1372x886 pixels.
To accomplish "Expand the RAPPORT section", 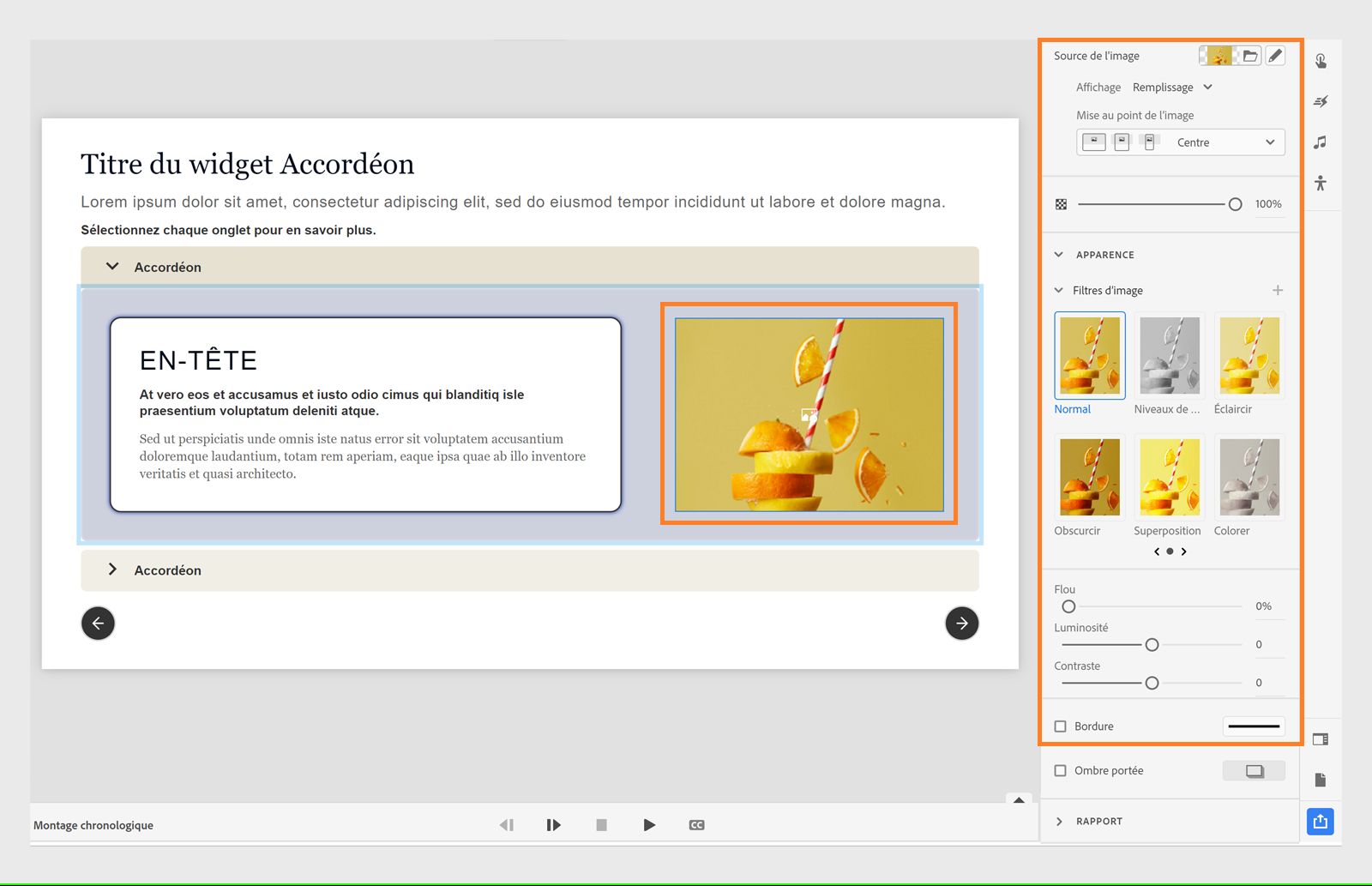I will click(1062, 821).
